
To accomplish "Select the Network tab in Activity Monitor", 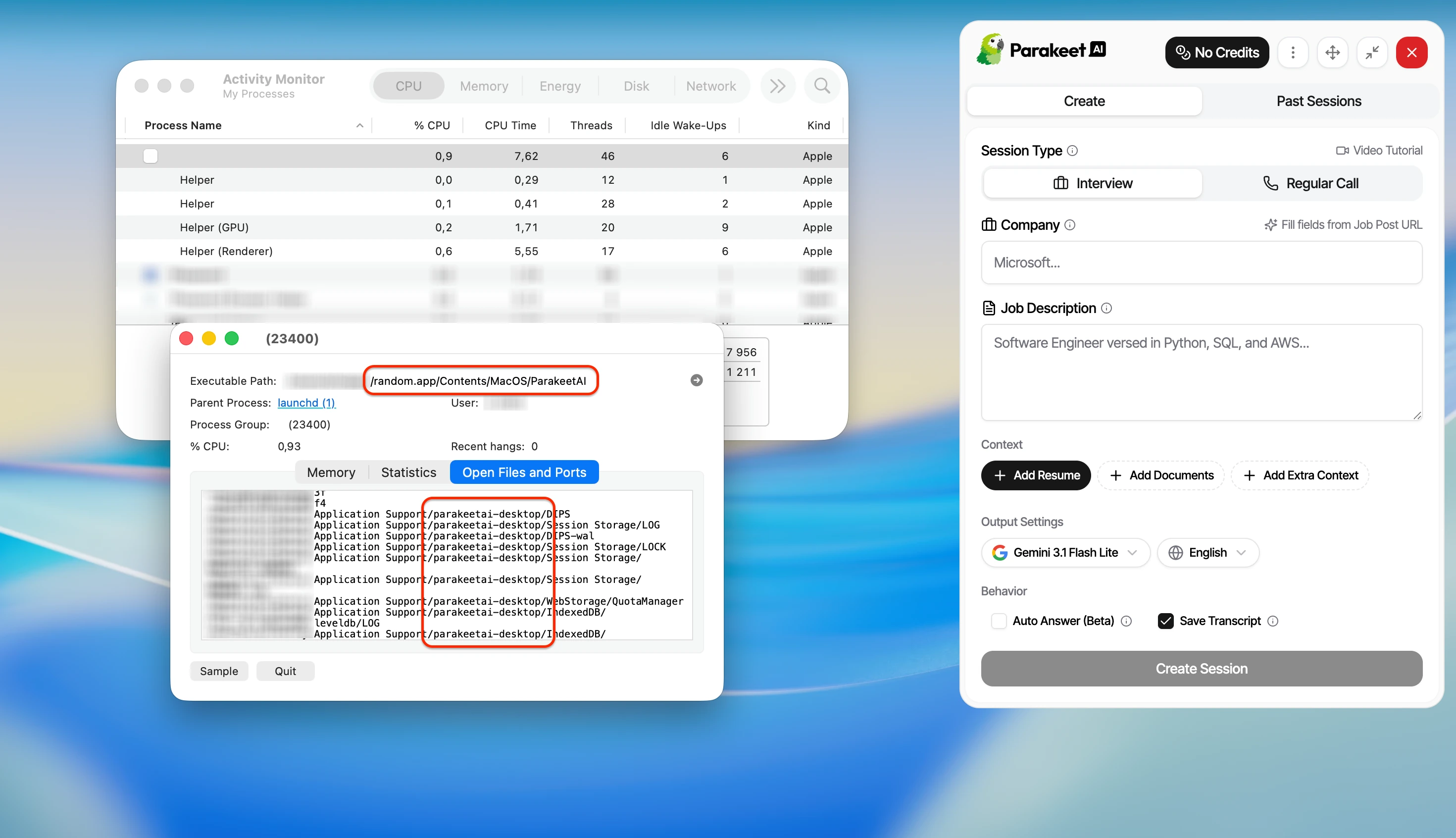I will (x=710, y=86).
